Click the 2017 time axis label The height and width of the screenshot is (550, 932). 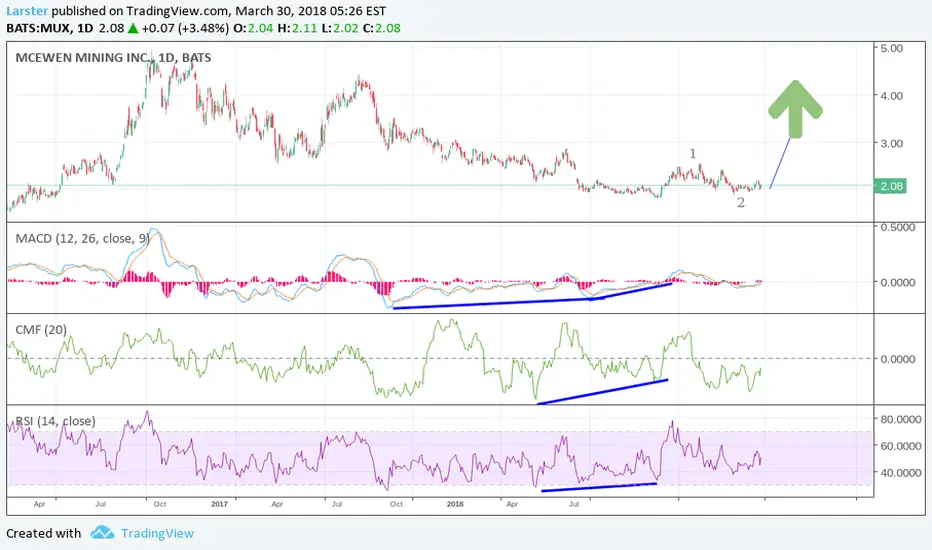219,504
